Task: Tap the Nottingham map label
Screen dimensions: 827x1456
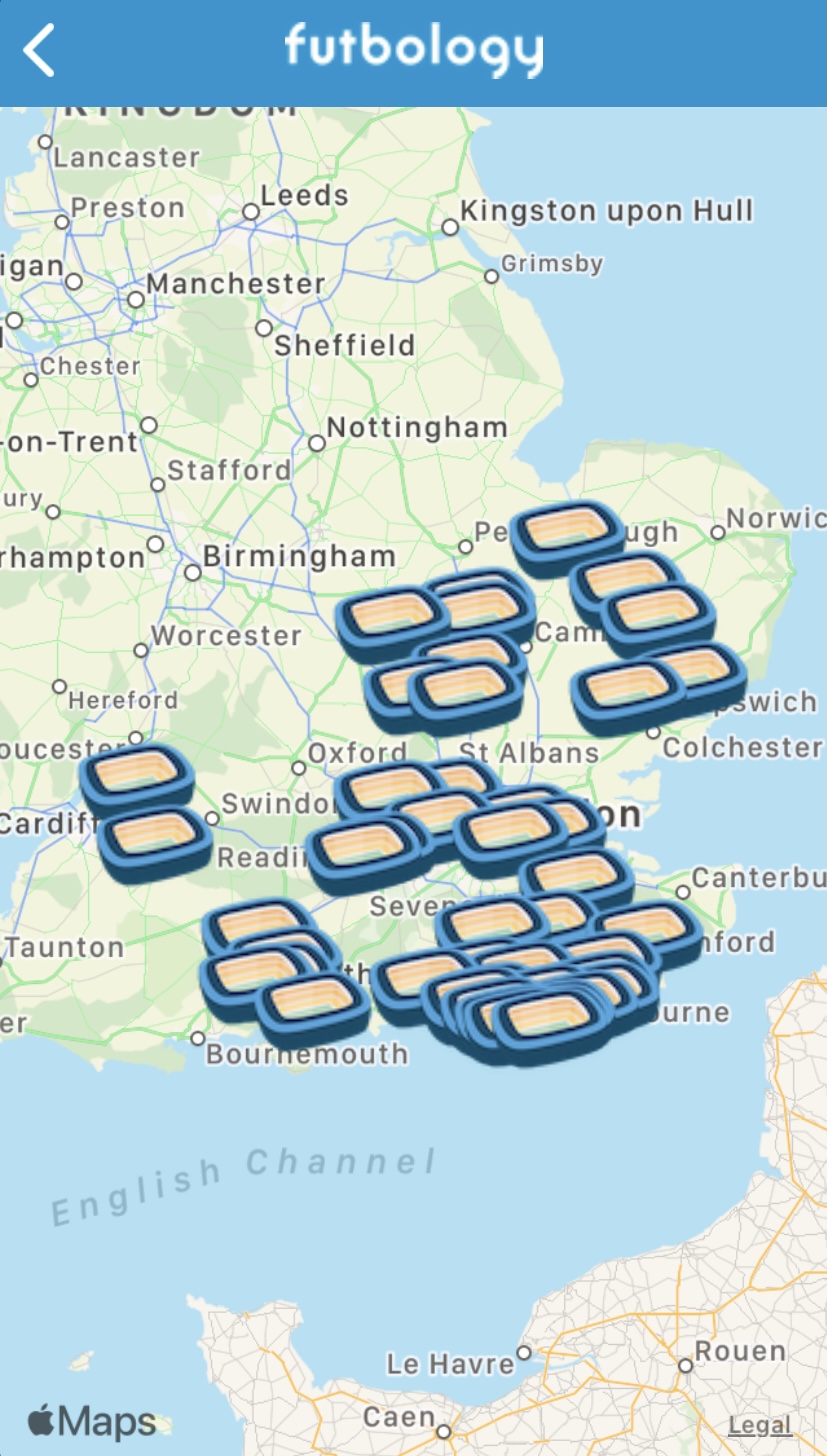Action: click(417, 428)
